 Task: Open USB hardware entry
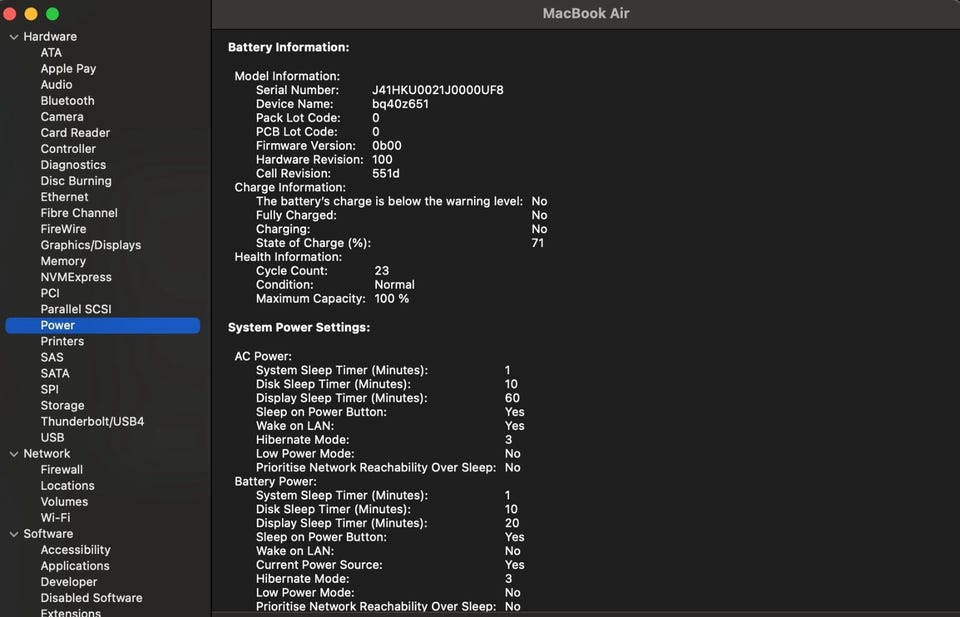(52, 437)
